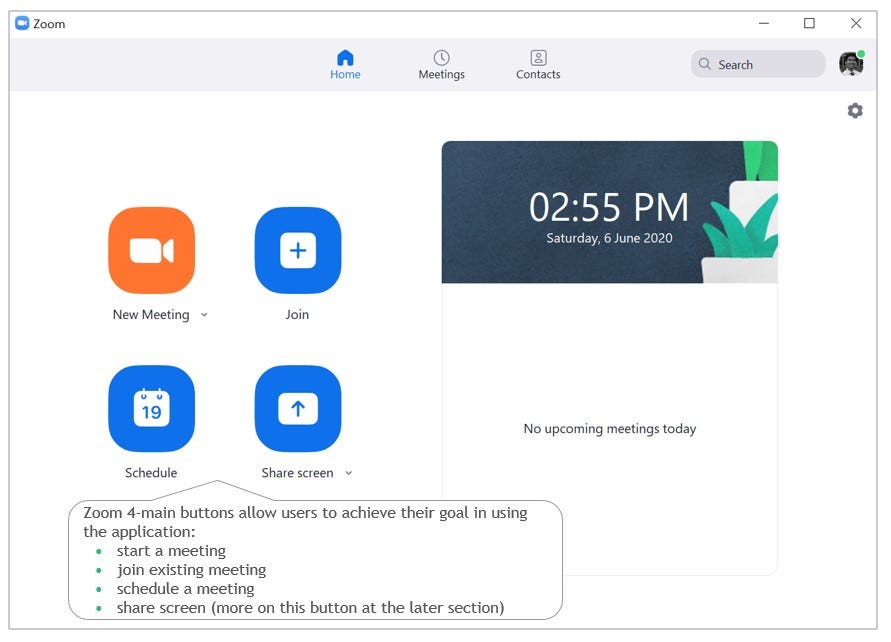Switch to the Meetings tab

(x=441, y=64)
